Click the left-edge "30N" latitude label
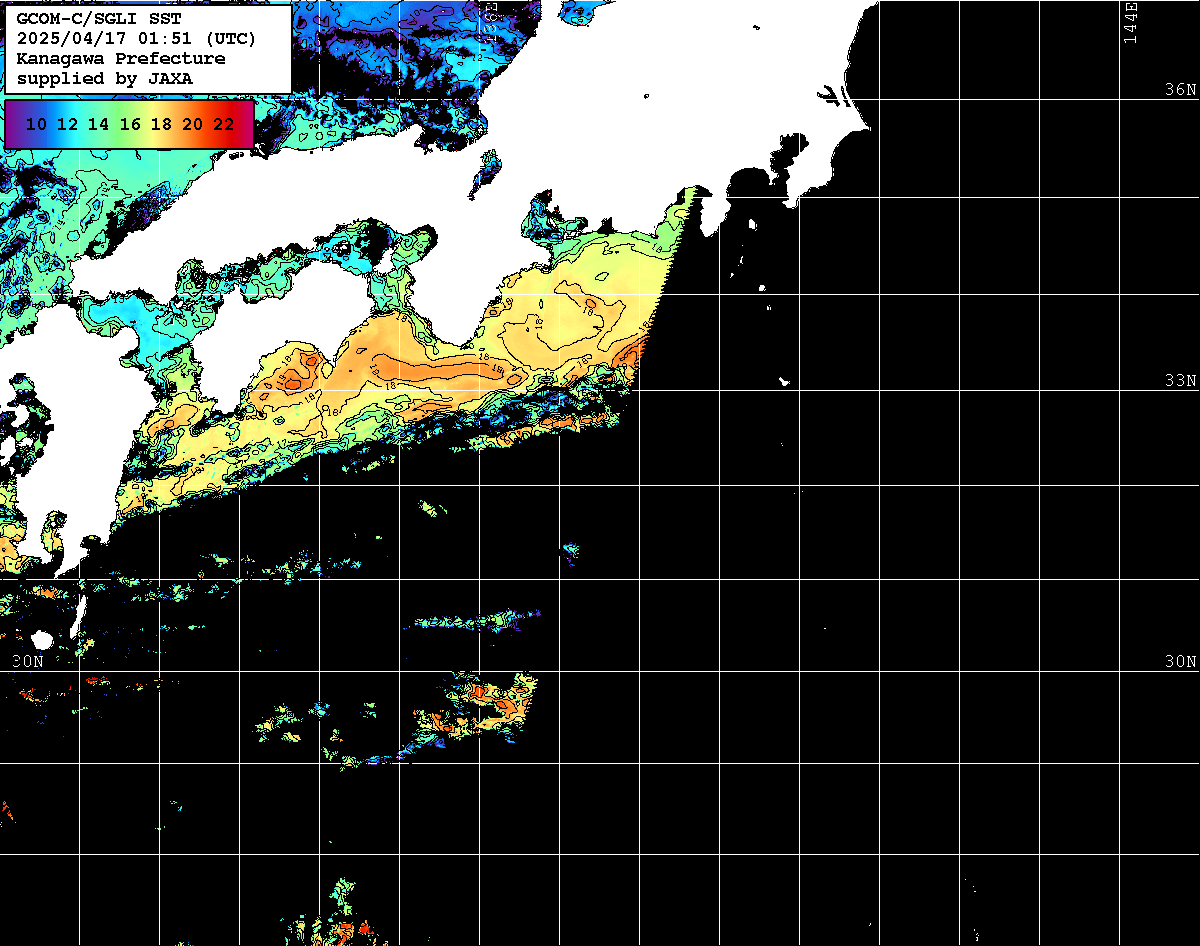The height and width of the screenshot is (946, 1200). tap(28, 662)
